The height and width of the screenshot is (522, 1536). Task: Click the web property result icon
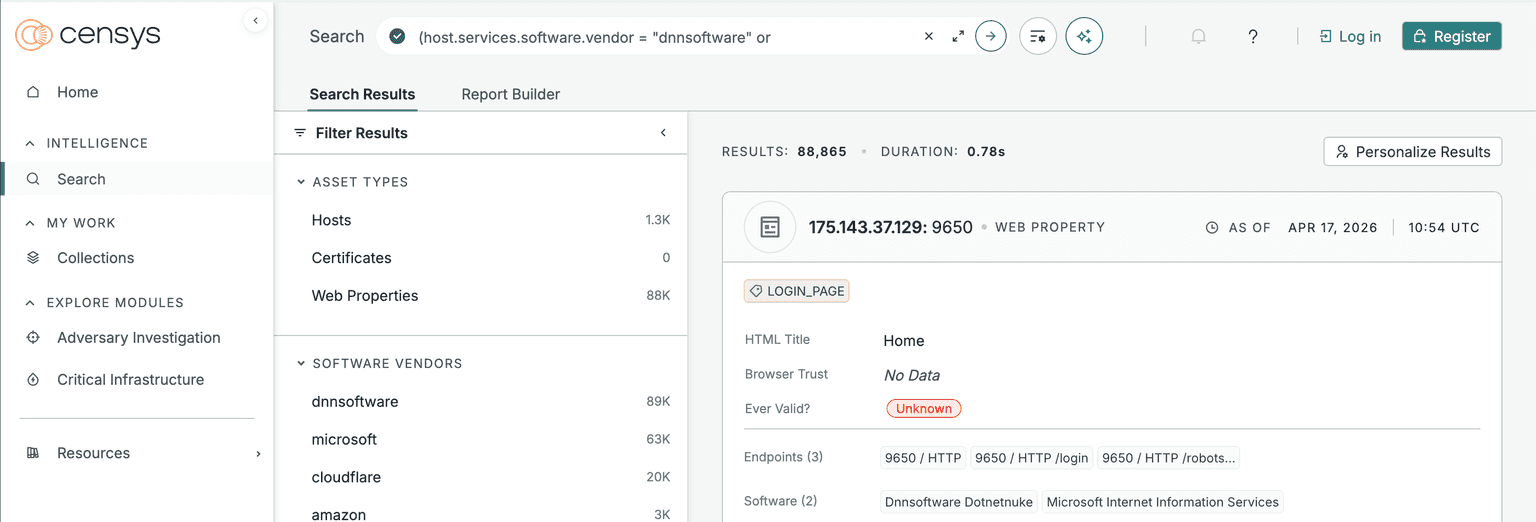point(770,227)
